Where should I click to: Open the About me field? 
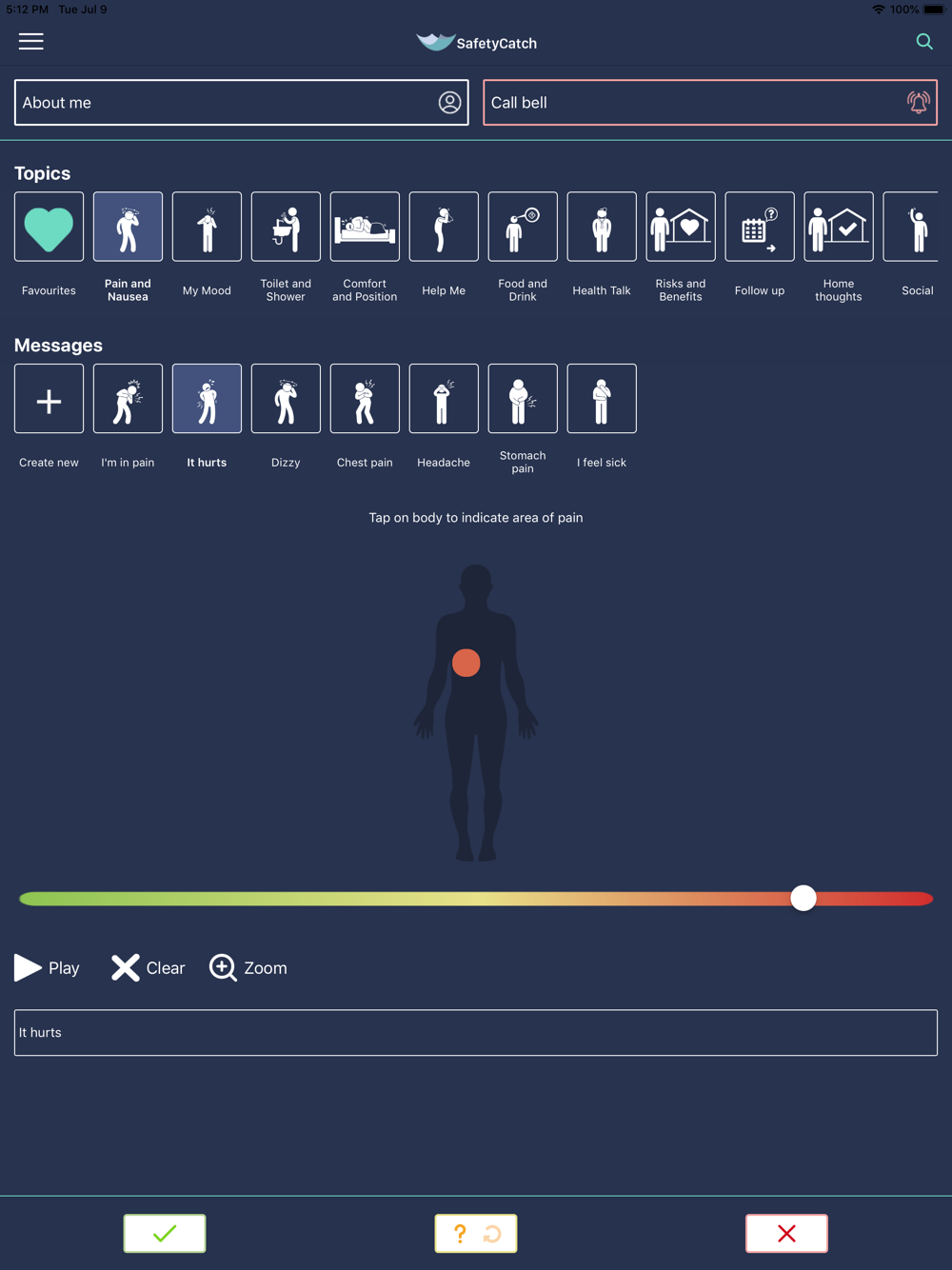241,102
